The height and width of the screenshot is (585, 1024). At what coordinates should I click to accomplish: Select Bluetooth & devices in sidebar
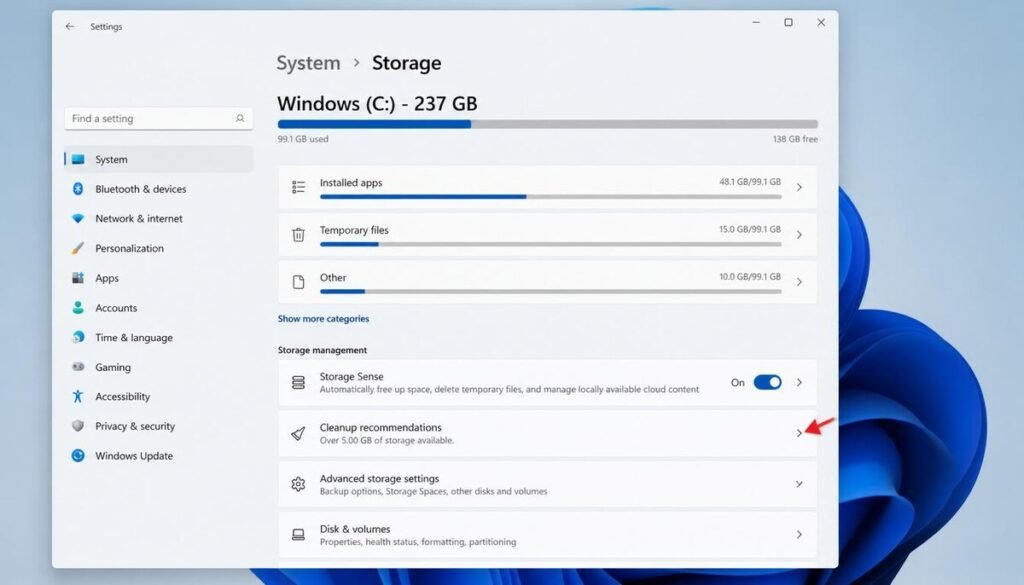point(159,189)
